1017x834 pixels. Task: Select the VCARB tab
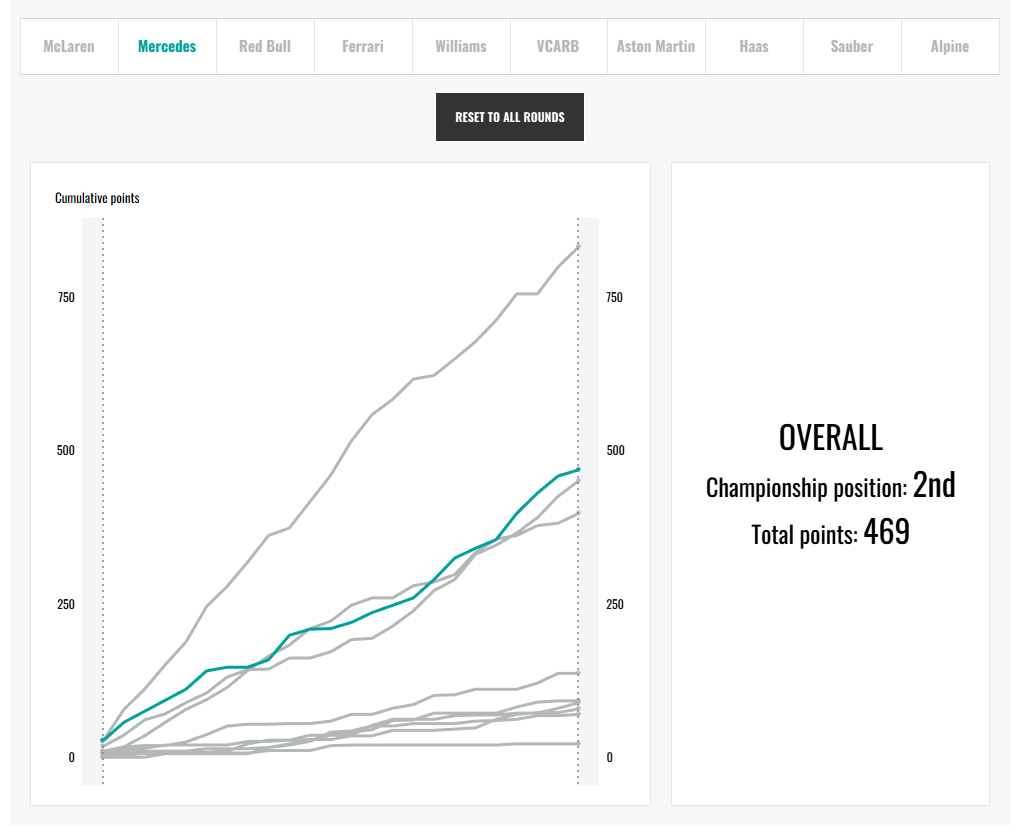tap(558, 47)
